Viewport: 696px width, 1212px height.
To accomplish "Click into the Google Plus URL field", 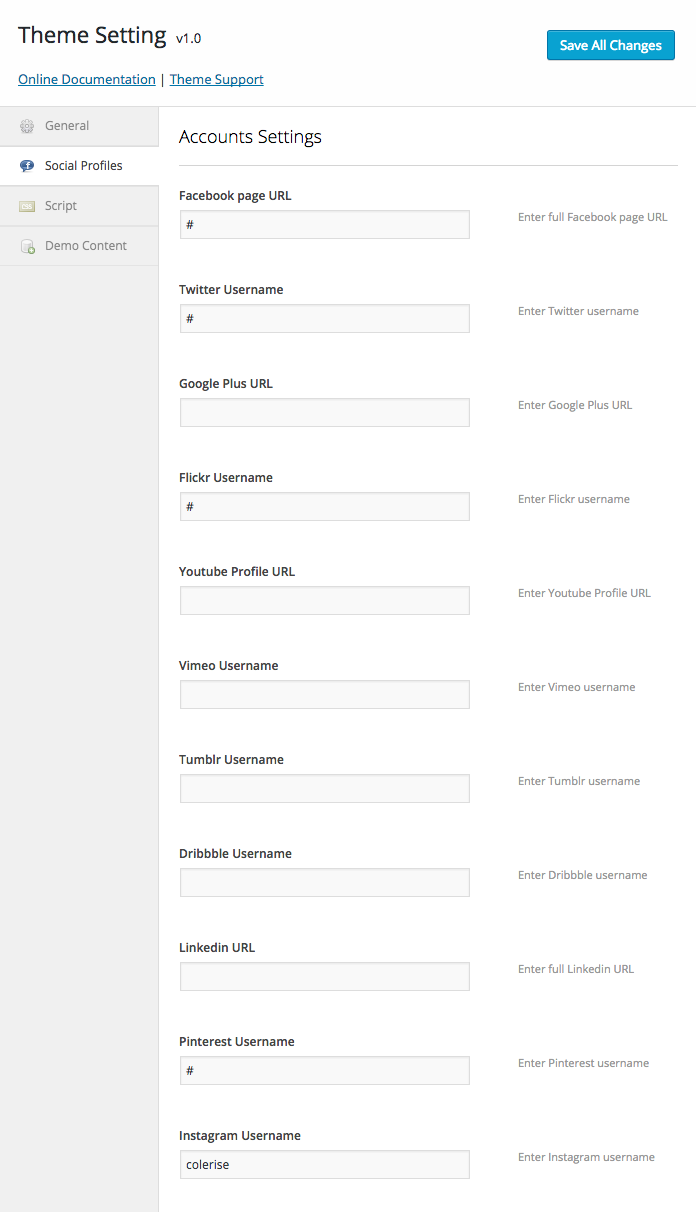I will (x=324, y=413).
